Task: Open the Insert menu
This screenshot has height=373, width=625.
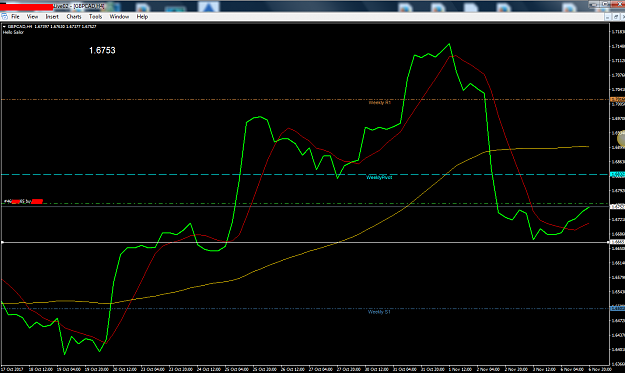Action: point(52,17)
